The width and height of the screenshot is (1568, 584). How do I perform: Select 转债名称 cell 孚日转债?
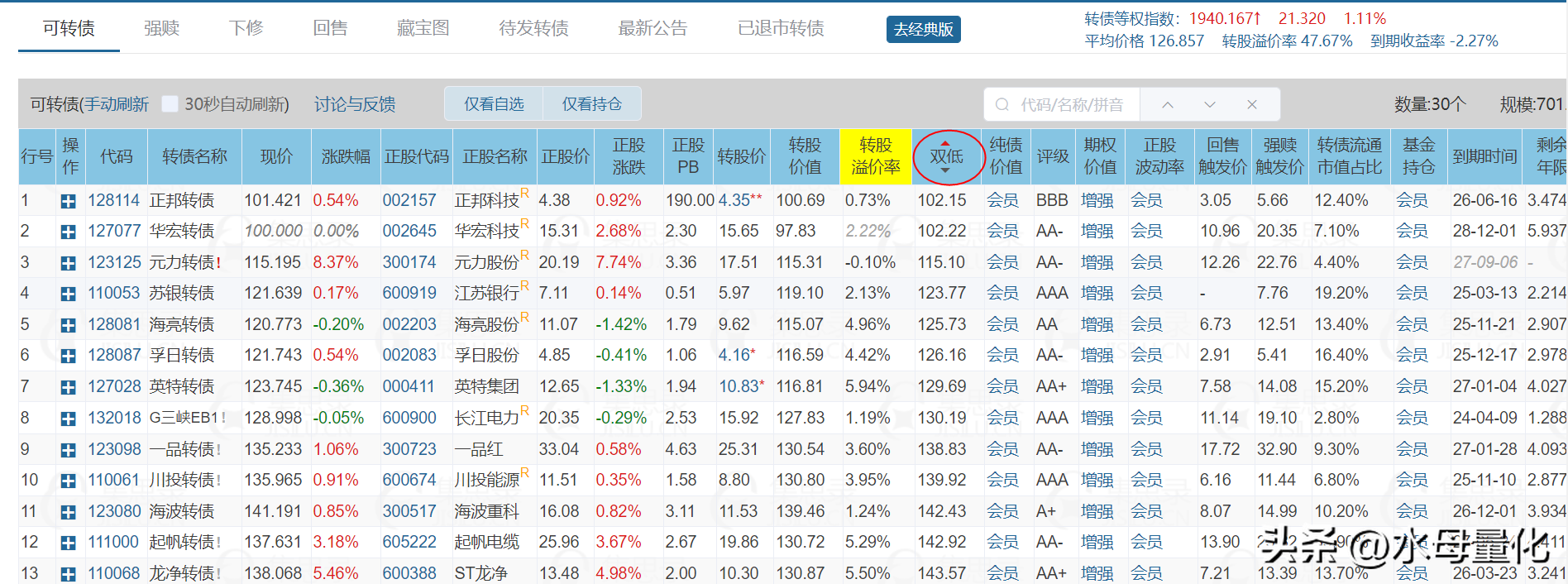(182, 356)
